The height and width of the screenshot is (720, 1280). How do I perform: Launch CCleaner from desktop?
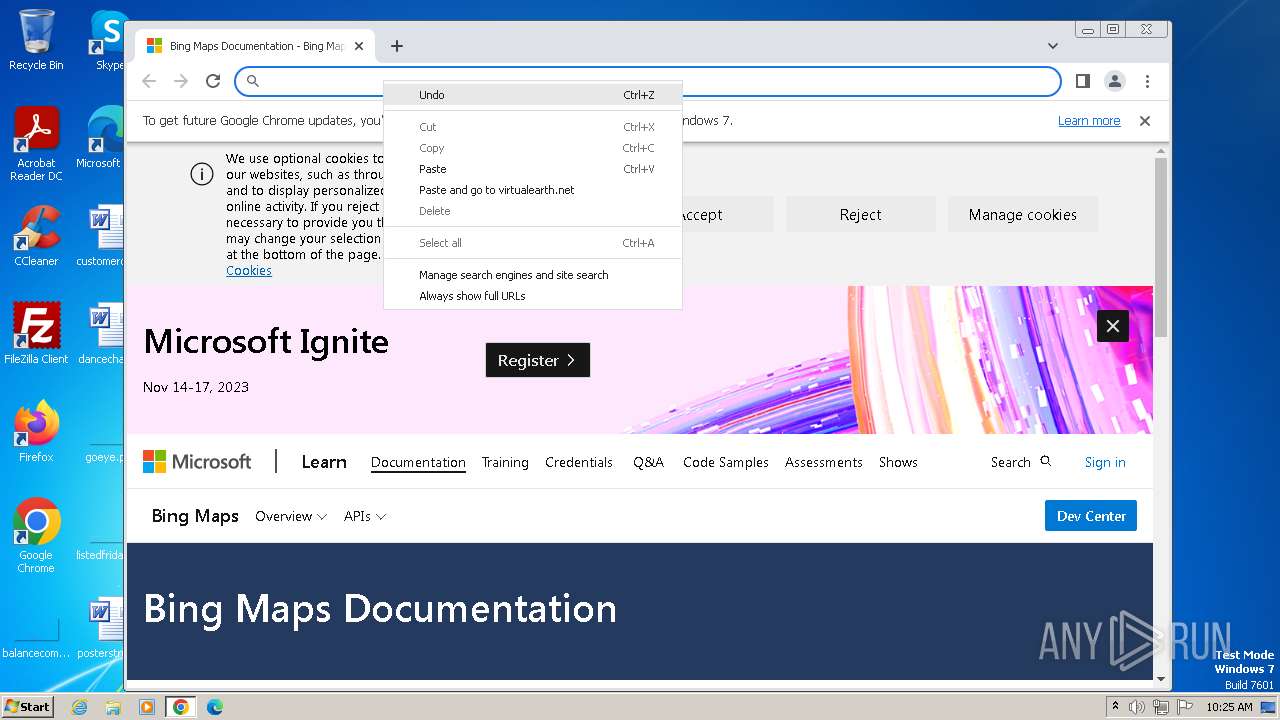[36, 236]
